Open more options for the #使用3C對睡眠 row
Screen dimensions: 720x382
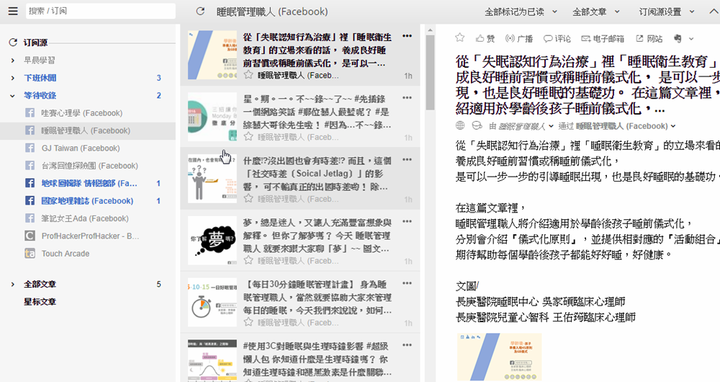coord(407,345)
